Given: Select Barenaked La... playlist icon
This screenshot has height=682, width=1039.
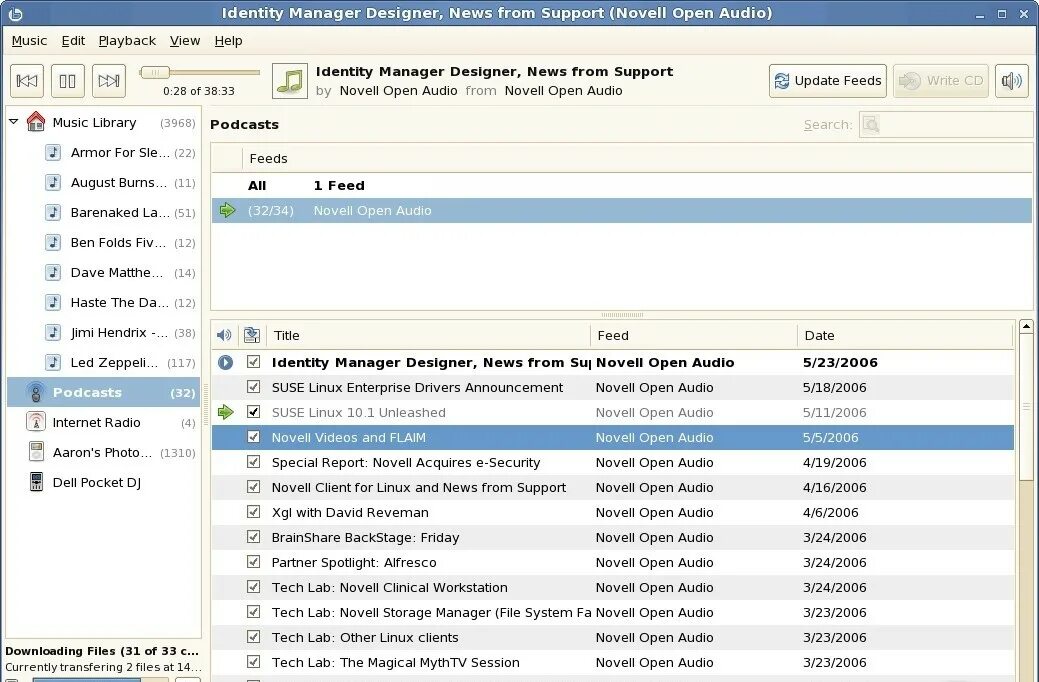Looking at the screenshot, I should point(53,212).
